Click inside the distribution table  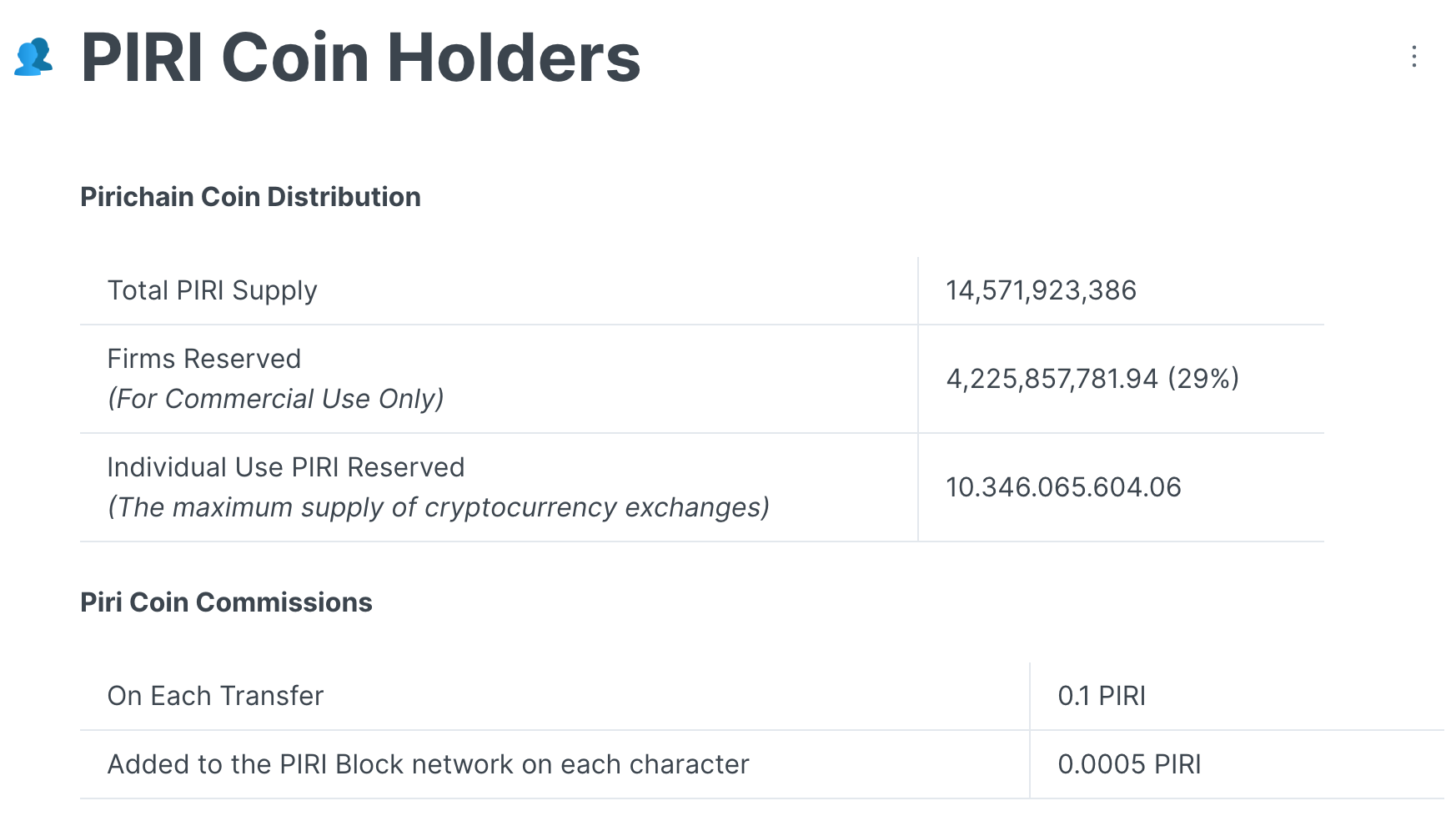click(x=667, y=378)
